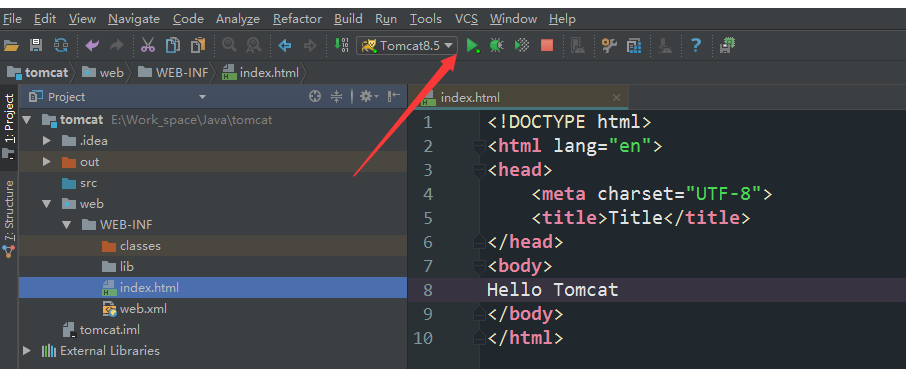Screen dimensions: 906x369
Task: Open the 7: Structure side tool tab
Action: (9, 218)
